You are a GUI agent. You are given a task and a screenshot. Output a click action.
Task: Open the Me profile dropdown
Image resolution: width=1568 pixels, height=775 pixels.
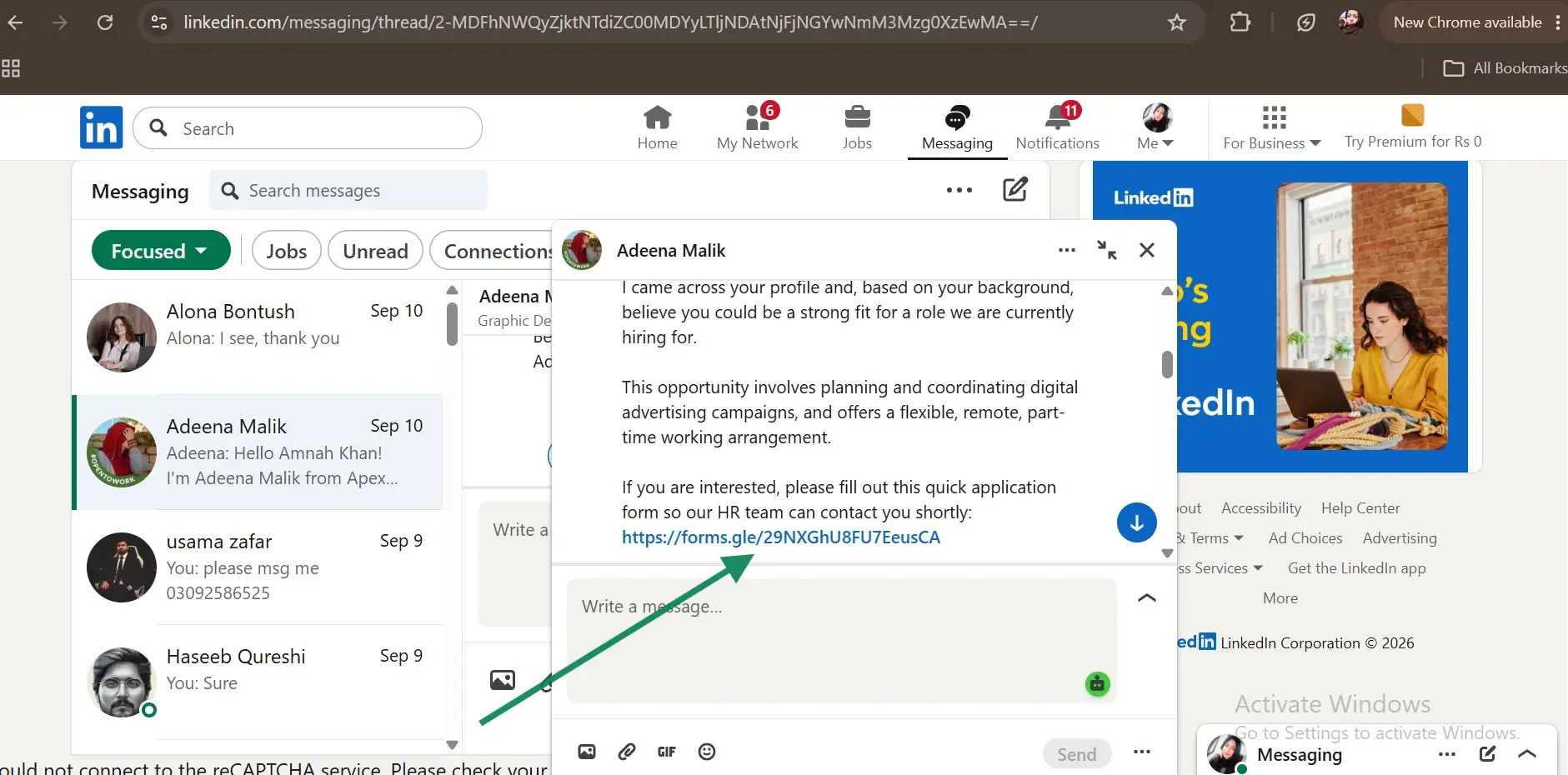coord(1156,127)
